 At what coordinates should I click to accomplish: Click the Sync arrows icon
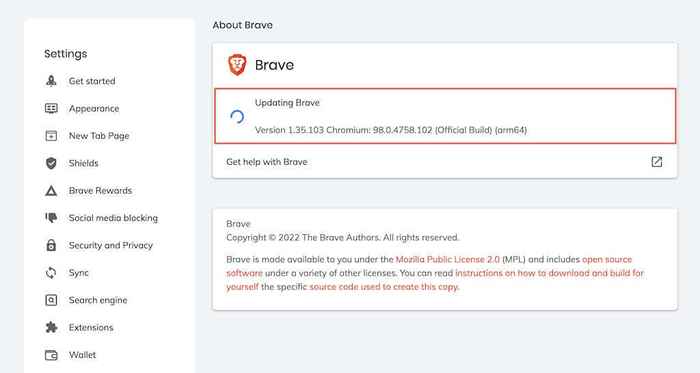tap(51, 273)
